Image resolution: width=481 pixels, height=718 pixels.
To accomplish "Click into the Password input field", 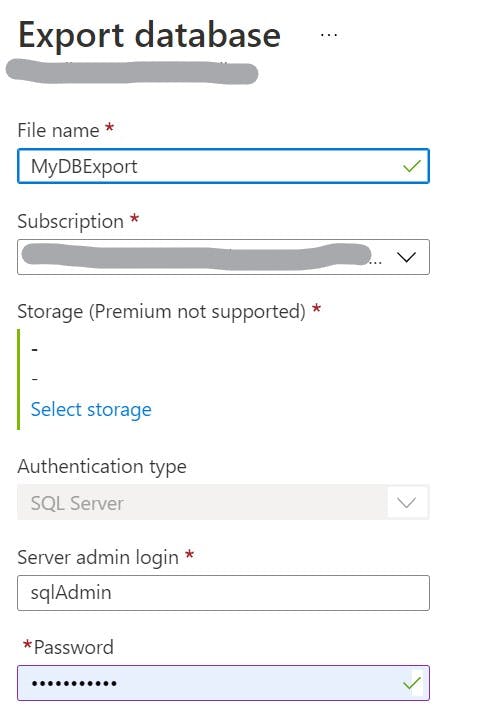I will coord(223,683).
